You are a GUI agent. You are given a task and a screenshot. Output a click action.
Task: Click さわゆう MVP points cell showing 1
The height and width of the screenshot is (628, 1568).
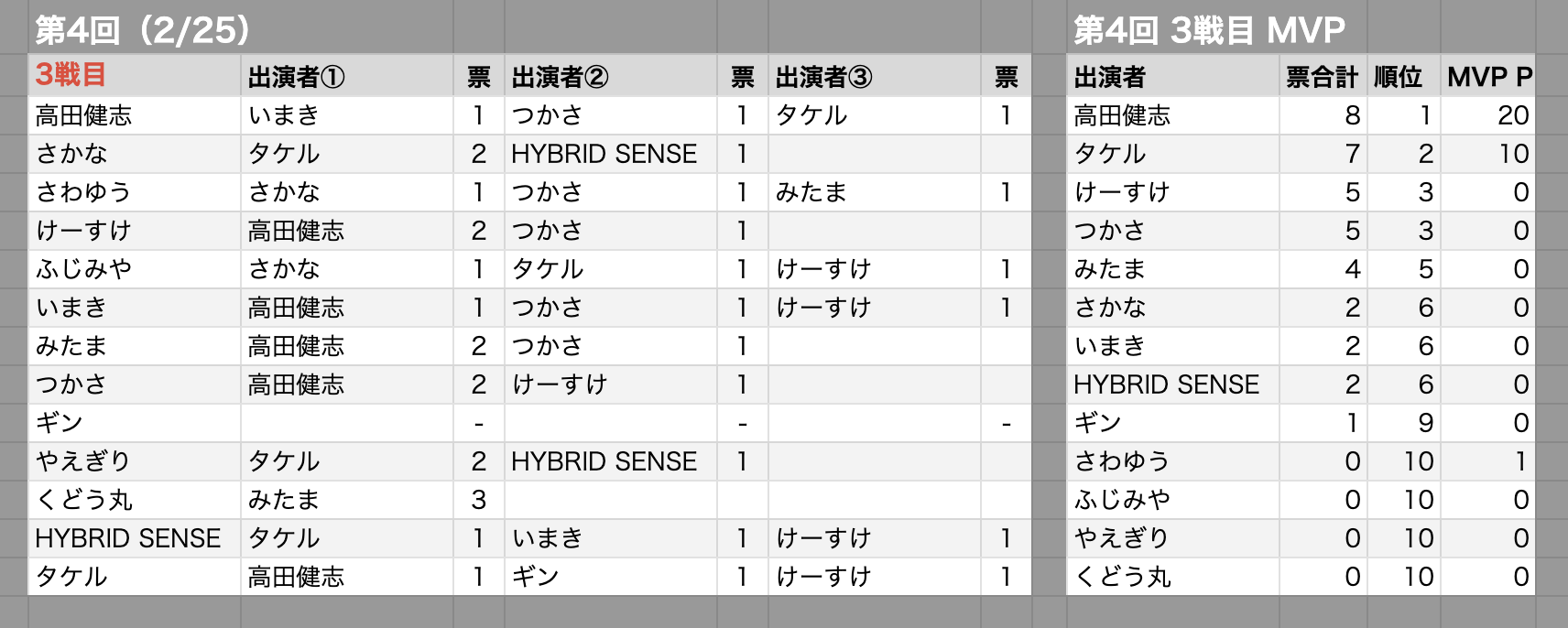click(1488, 461)
